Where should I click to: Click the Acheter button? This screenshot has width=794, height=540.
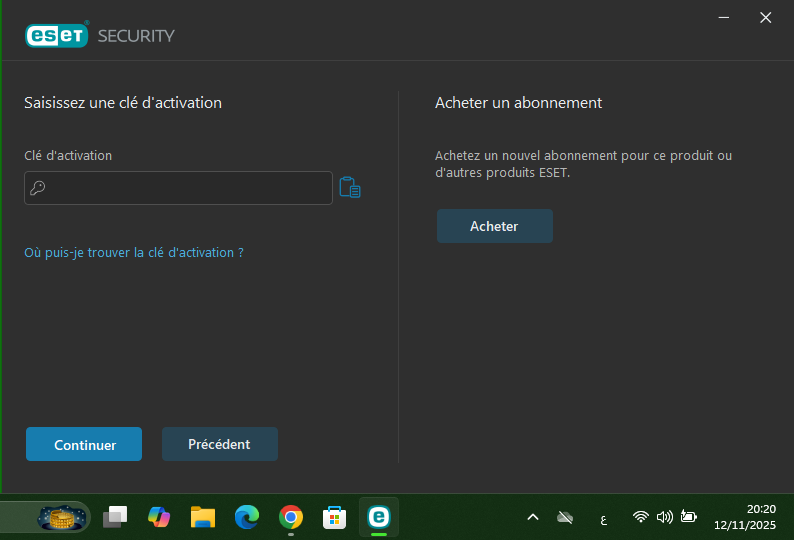[494, 226]
